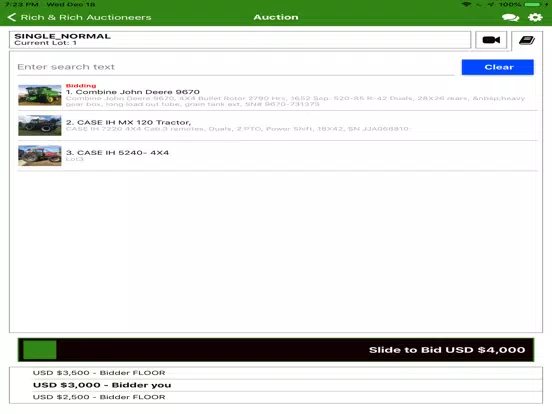Open the CASE IH 5240 thumbnail

(x=40, y=155)
